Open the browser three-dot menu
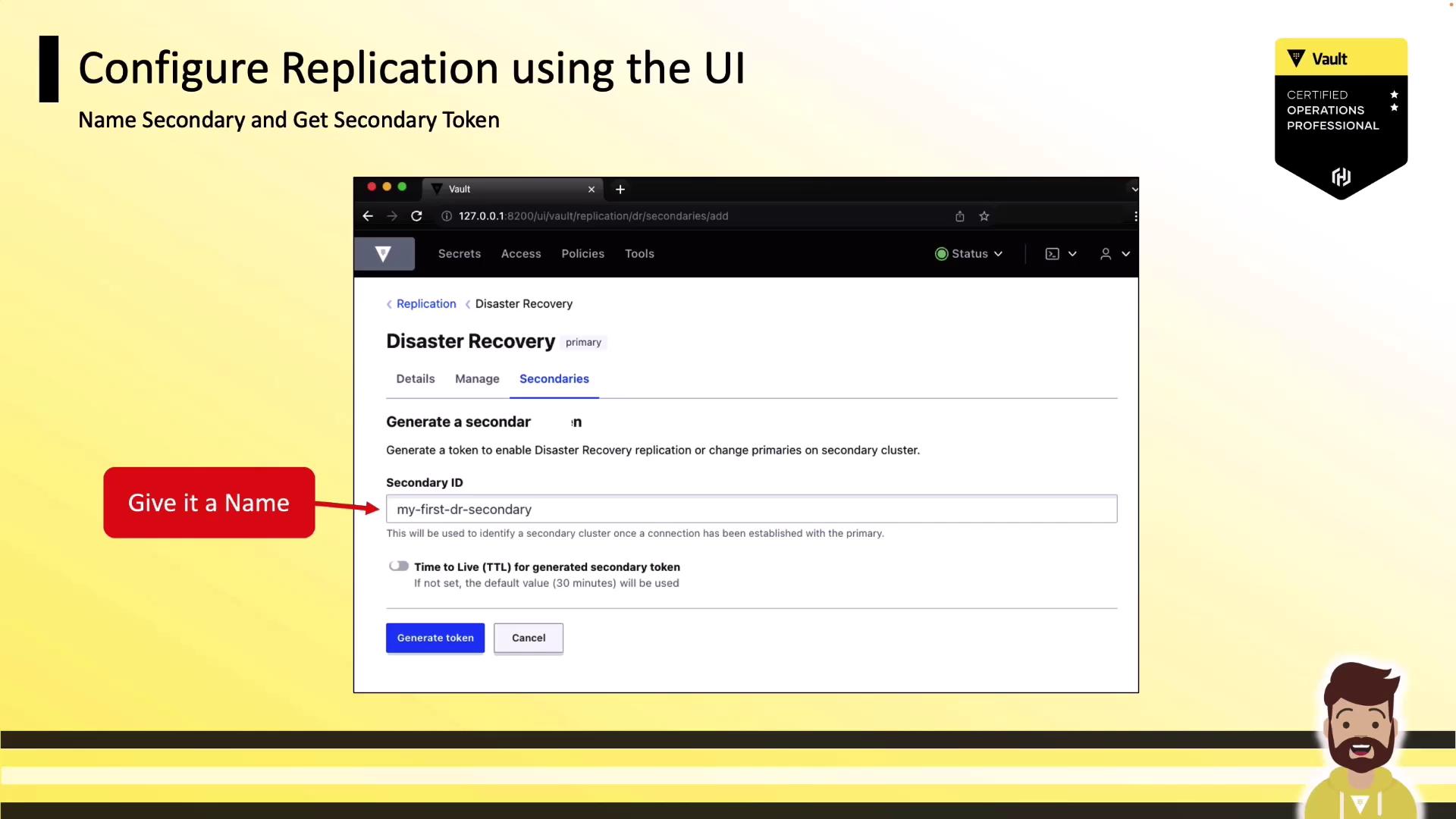Viewport: 1456px width, 819px height. coord(1135,216)
